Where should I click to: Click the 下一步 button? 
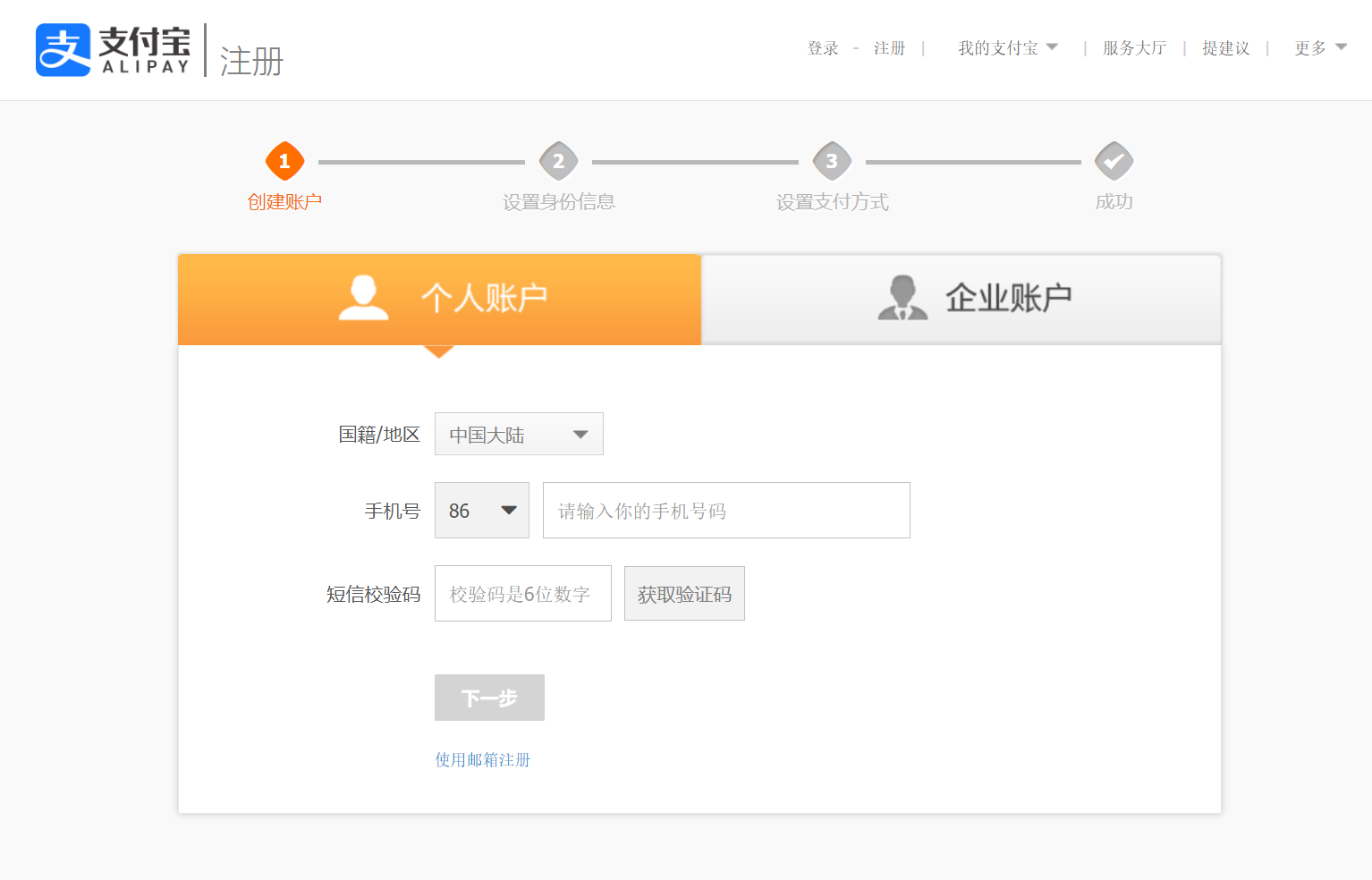[489, 698]
